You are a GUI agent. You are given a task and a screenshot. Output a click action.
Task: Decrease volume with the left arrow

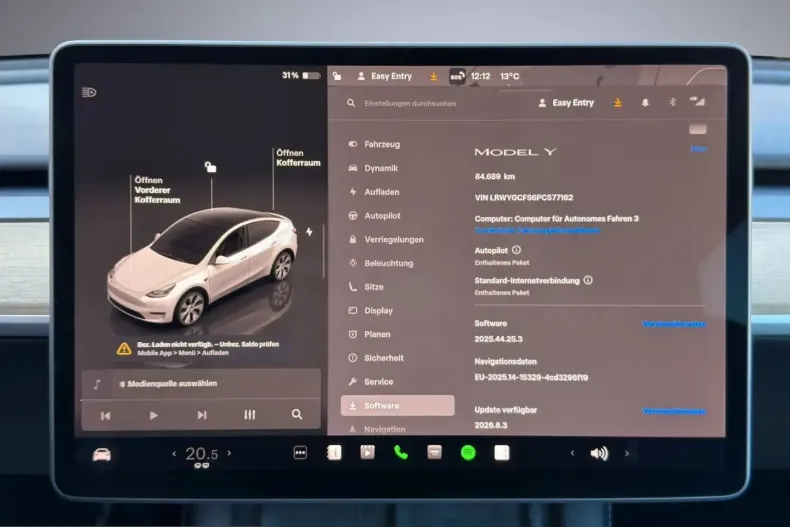click(572, 453)
